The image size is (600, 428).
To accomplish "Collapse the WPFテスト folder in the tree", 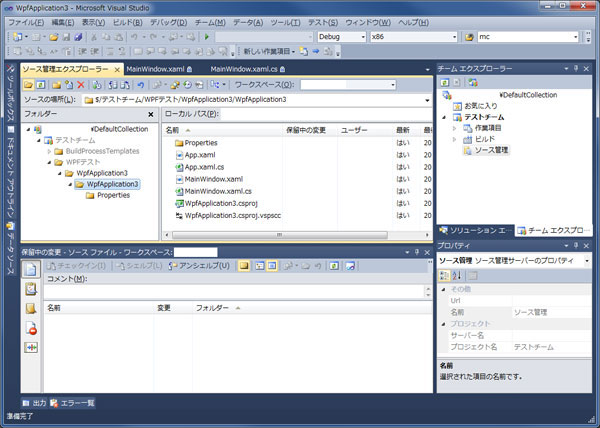I will pos(46,161).
